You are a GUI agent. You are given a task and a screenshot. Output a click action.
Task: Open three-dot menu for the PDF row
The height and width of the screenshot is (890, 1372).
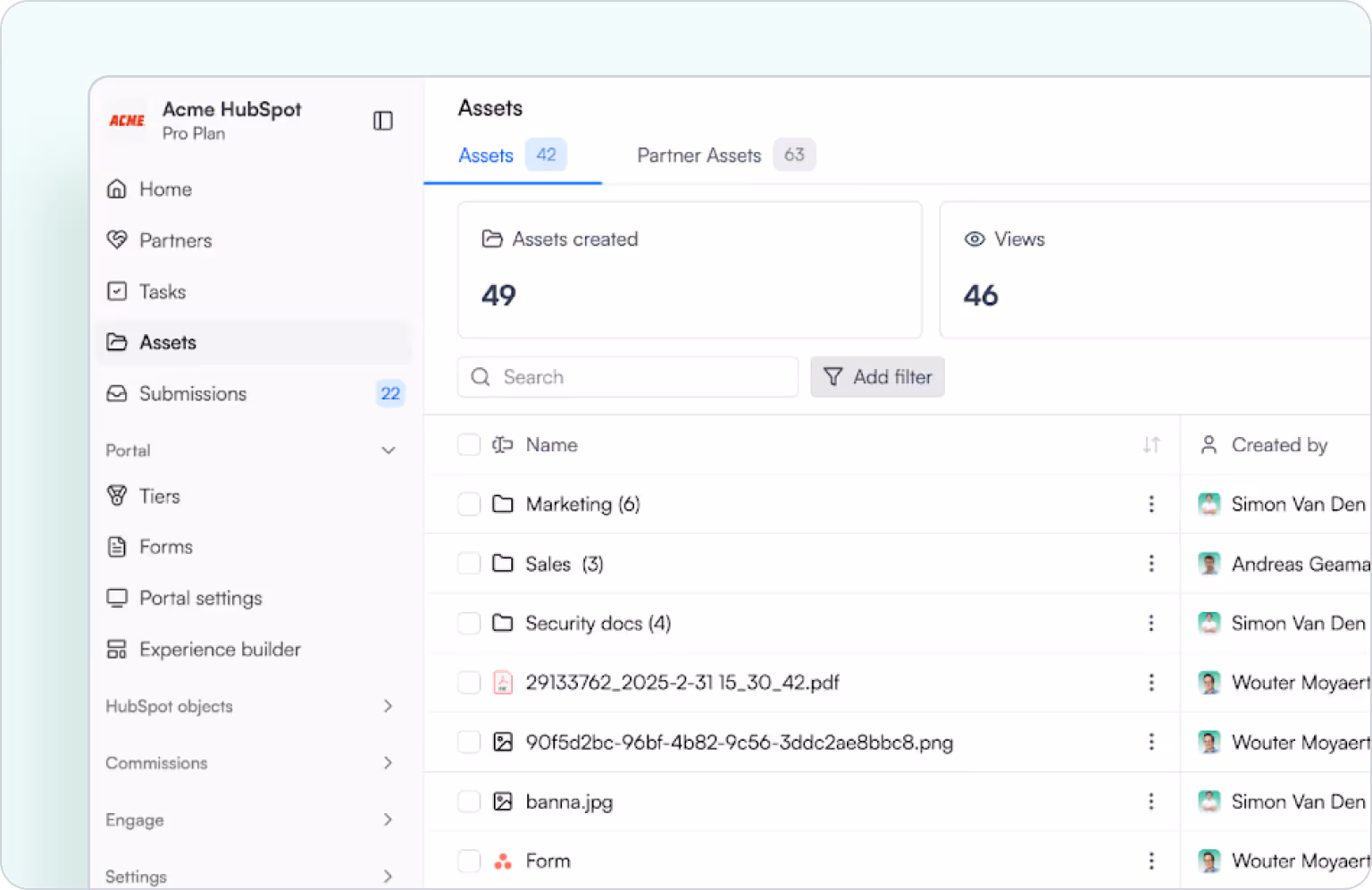(x=1151, y=683)
